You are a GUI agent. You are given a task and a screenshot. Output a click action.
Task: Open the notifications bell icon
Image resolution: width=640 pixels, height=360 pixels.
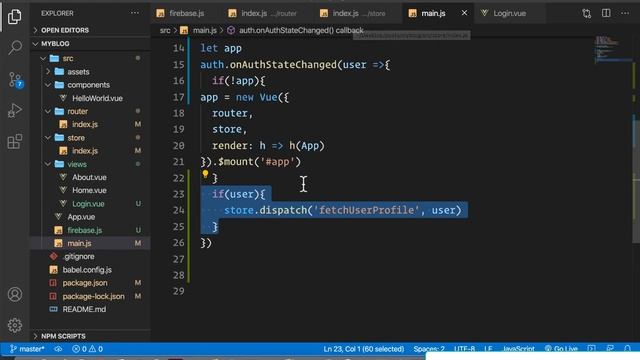(627, 349)
